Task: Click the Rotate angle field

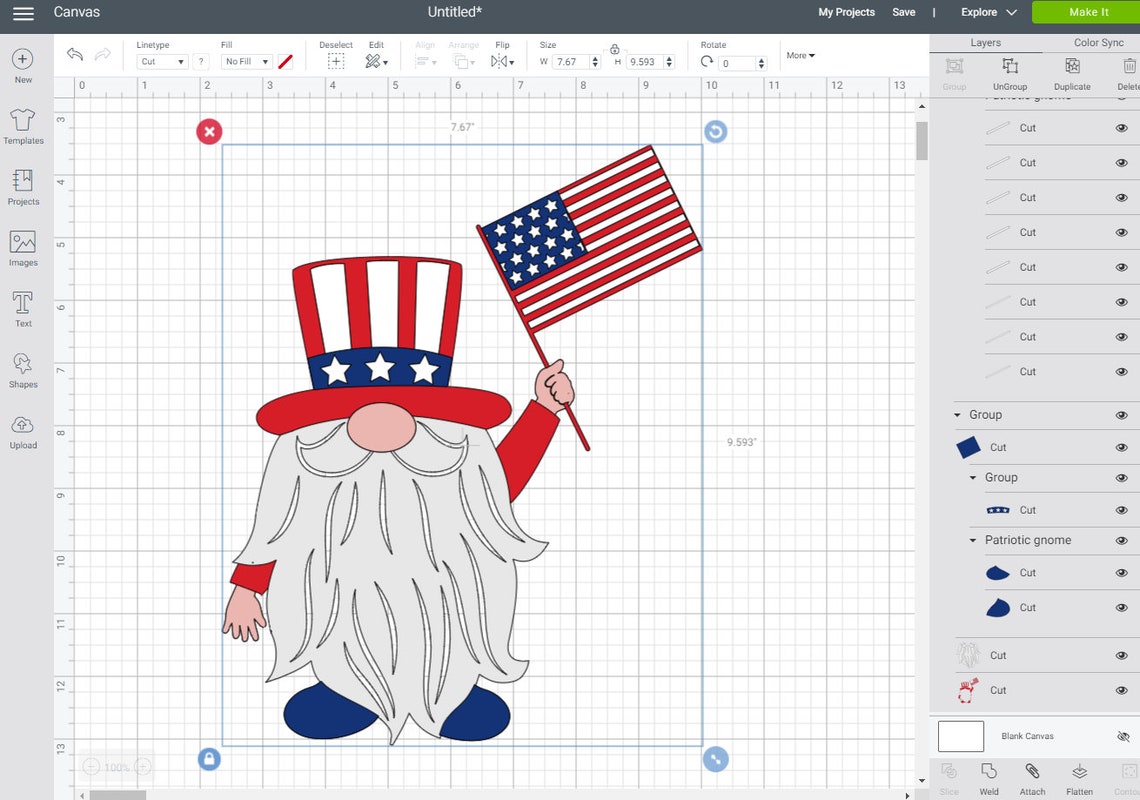Action: 737,63
